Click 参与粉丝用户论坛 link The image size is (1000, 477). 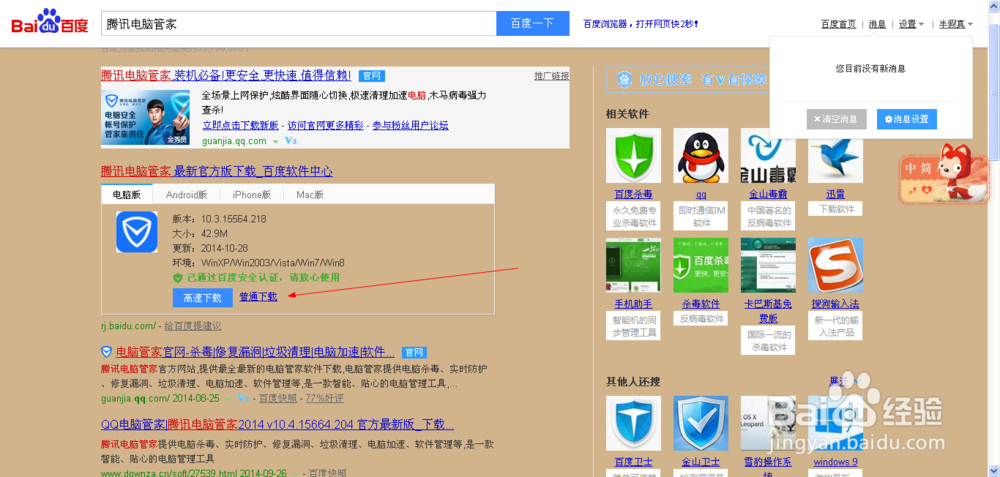(410, 125)
